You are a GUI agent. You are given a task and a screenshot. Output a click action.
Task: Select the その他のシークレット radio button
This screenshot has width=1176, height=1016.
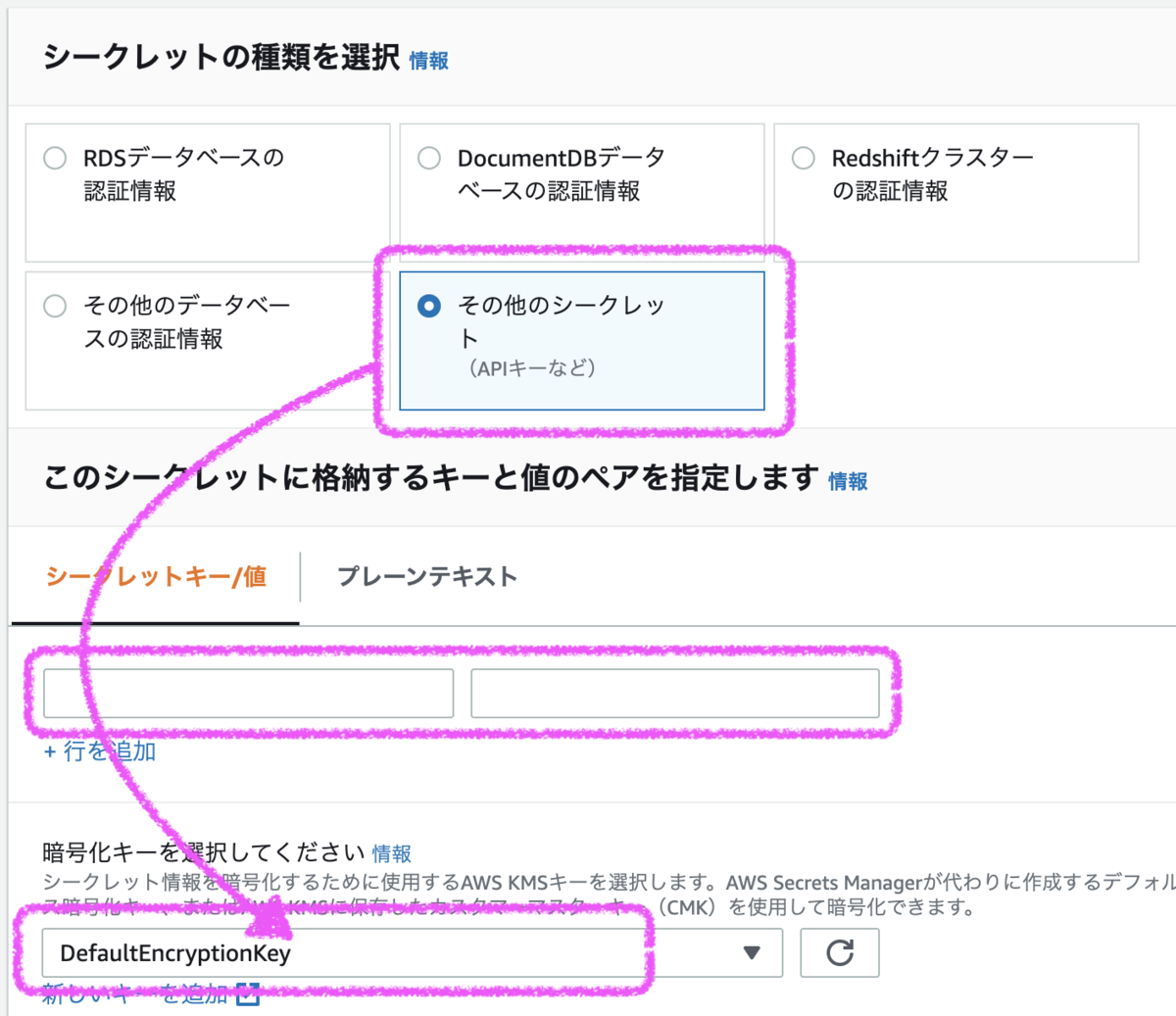[x=428, y=306]
